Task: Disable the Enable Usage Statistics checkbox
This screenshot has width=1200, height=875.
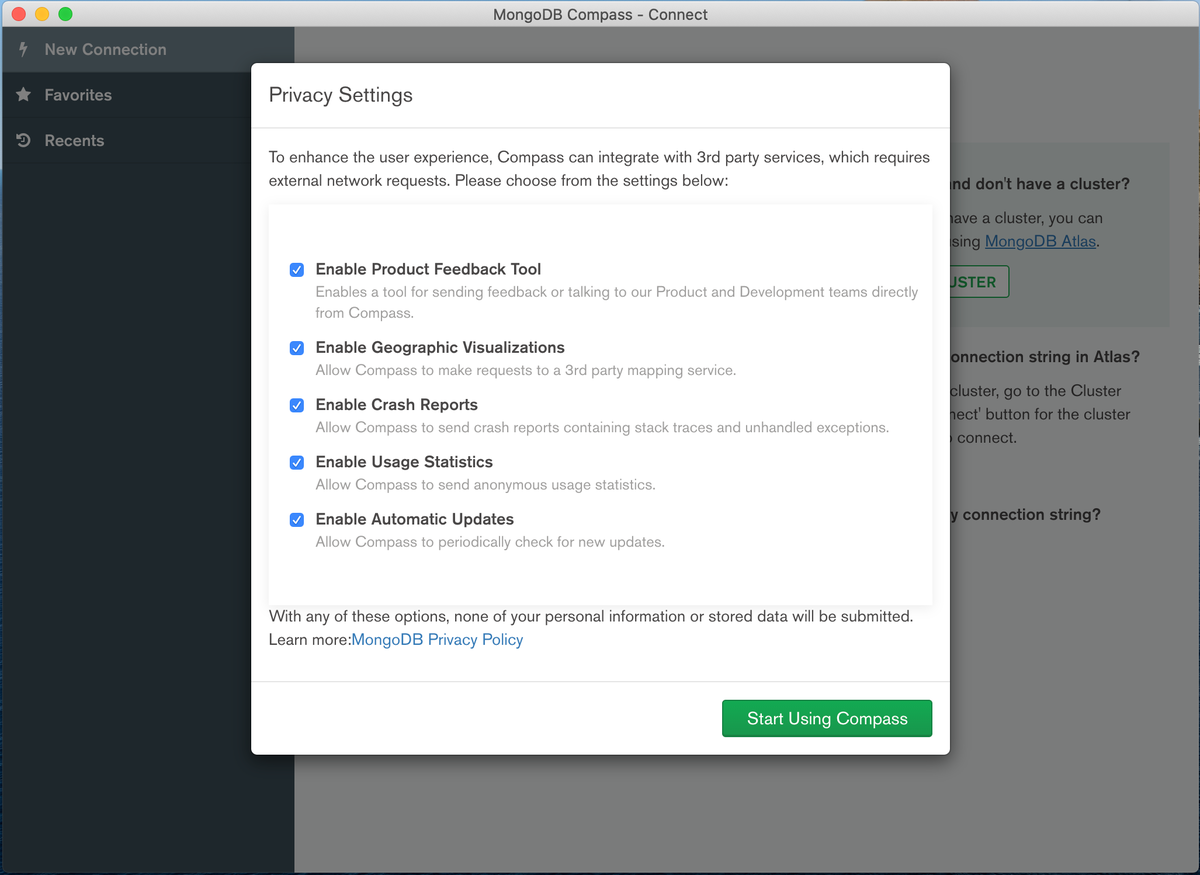Action: [297, 462]
